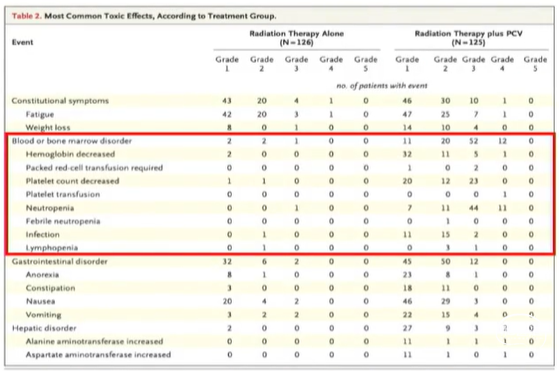This screenshot has width=559, height=371.
Task: Select 'Blood or bone marrow disorder' row label
Action: coord(72,141)
